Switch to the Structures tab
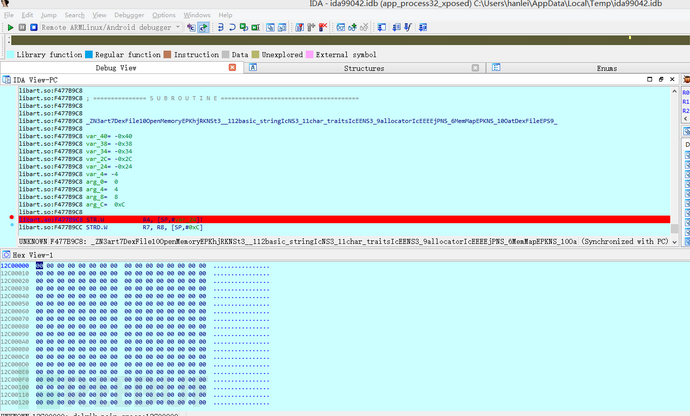 (364, 68)
